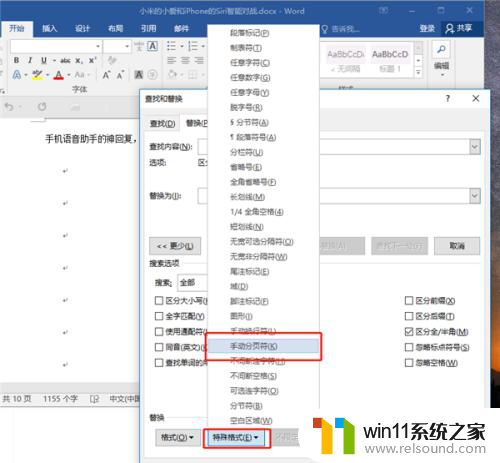This screenshot has width=500, height=463.
Task: Open the 格式(O) dropdown button
Action: (177, 437)
